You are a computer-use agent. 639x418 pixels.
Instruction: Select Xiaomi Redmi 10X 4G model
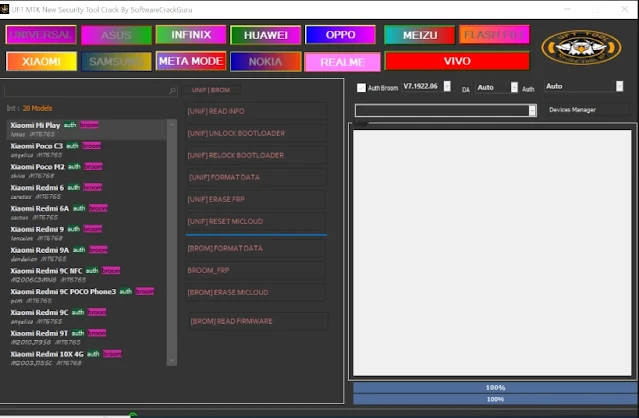pos(86,358)
